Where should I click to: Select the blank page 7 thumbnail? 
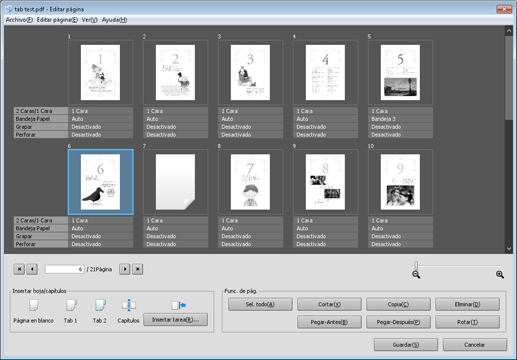point(175,182)
